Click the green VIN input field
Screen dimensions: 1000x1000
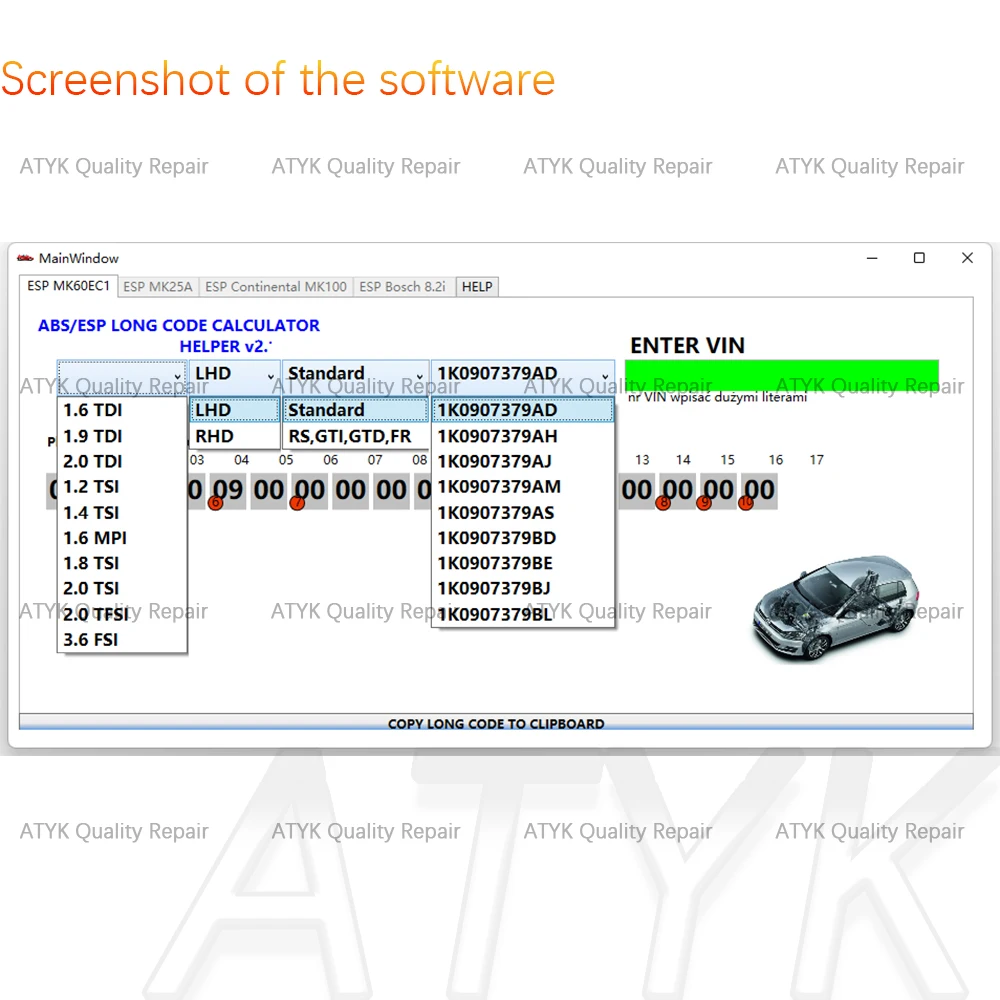pos(781,374)
